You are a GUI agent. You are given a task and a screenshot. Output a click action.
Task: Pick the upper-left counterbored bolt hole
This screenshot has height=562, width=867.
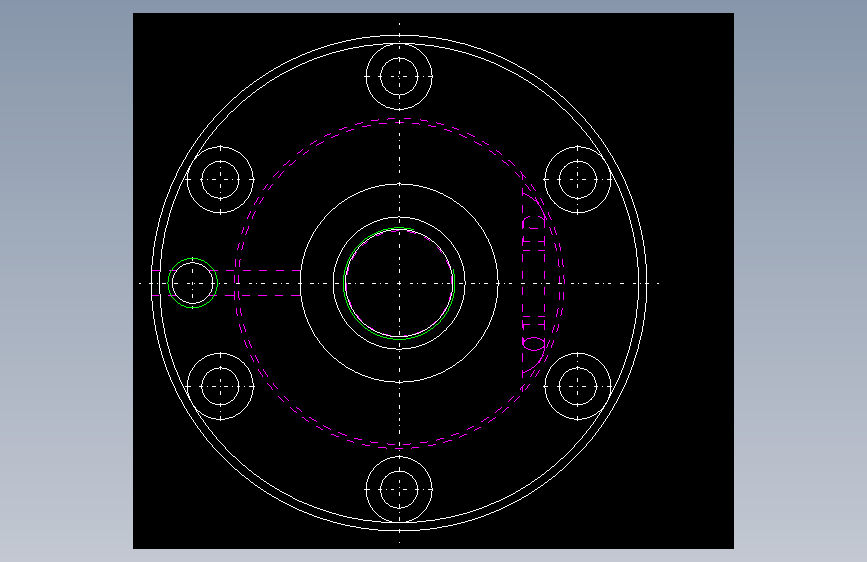coord(220,180)
